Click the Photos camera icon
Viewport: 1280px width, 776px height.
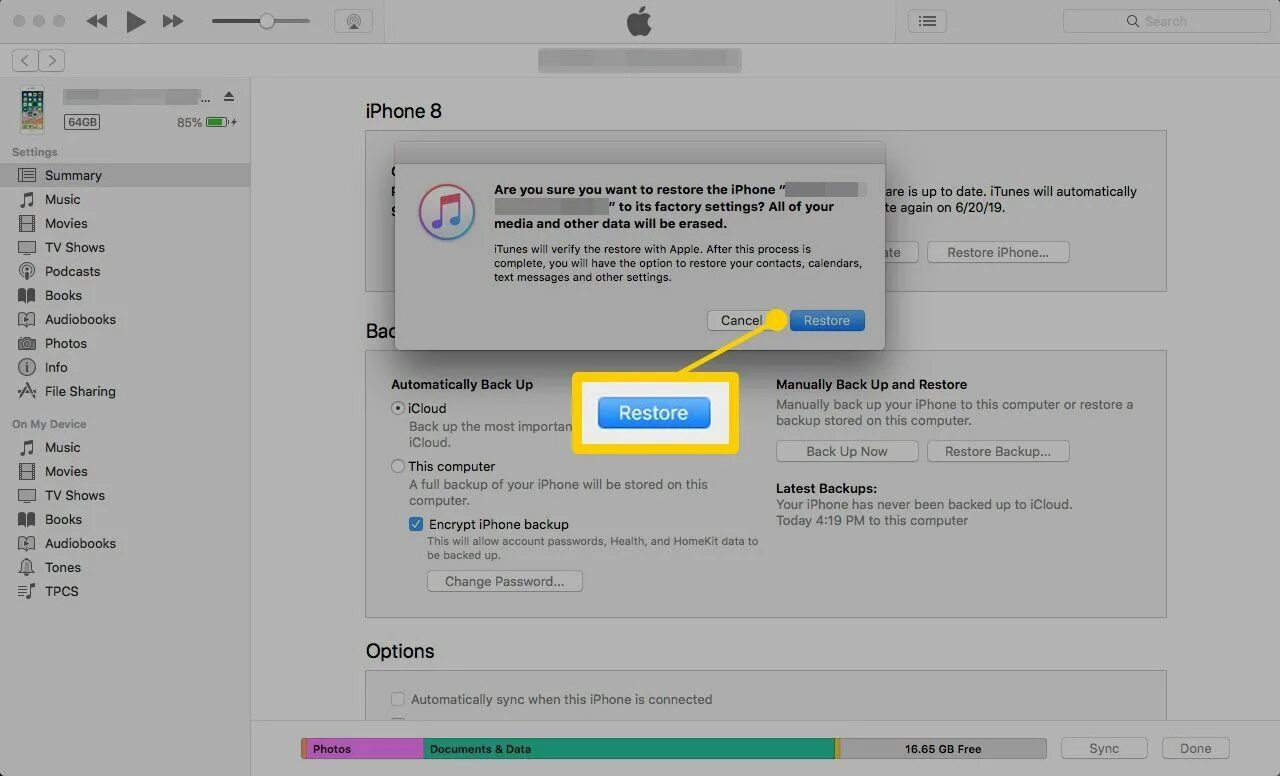pyautogui.click(x=27, y=343)
